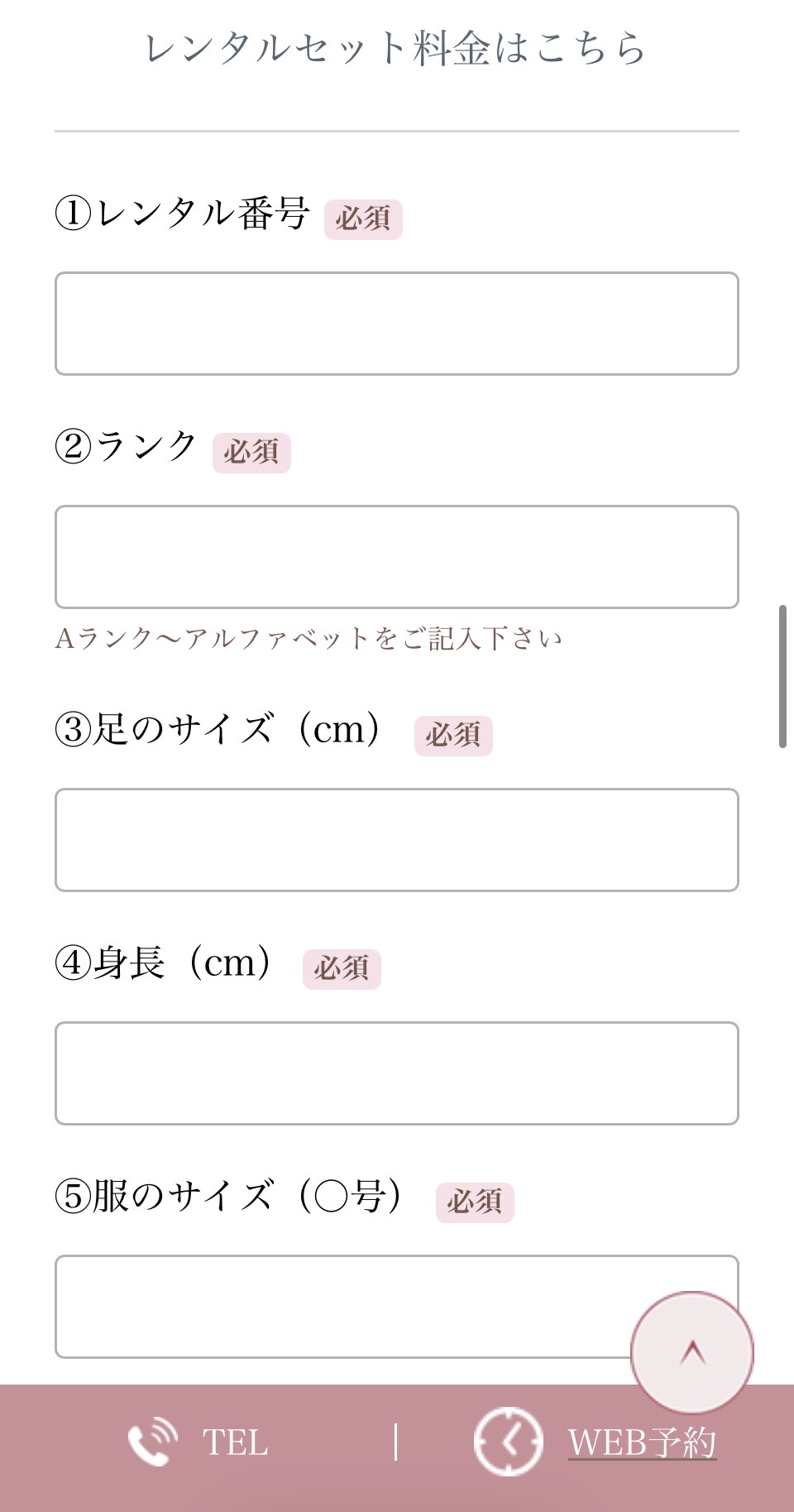The width and height of the screenshot is (794, 1512).
Task: Click the ①レンタル番号 field label
Action: (x=183, y=214)
